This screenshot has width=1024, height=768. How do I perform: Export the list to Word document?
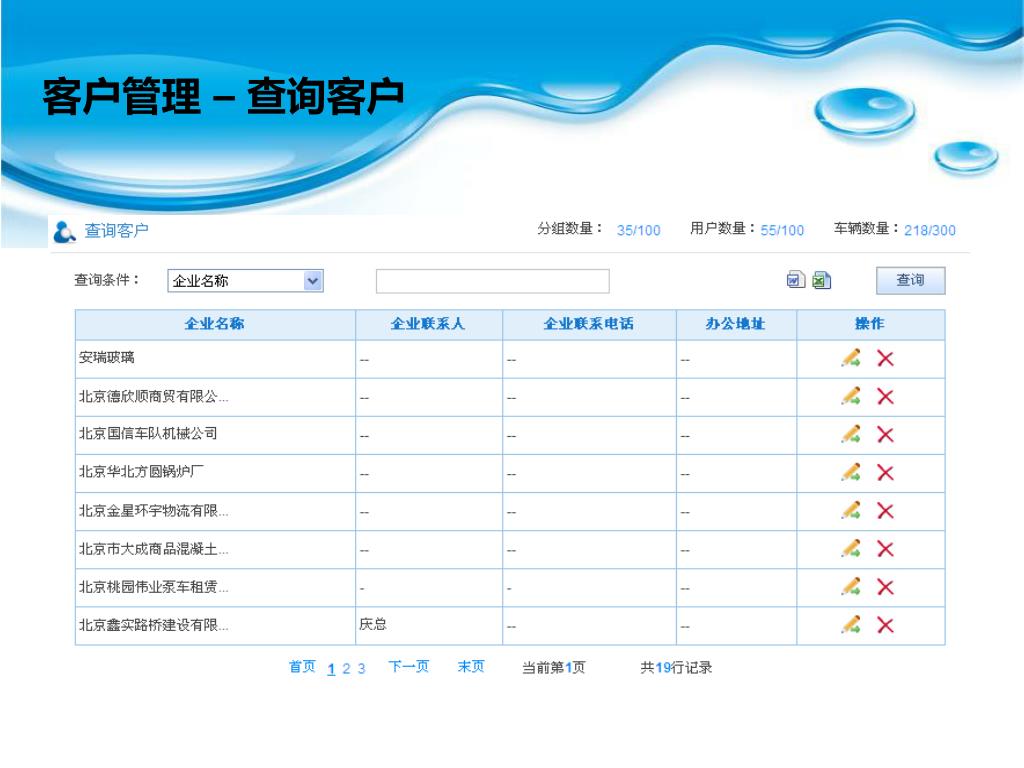click(795, 280)
